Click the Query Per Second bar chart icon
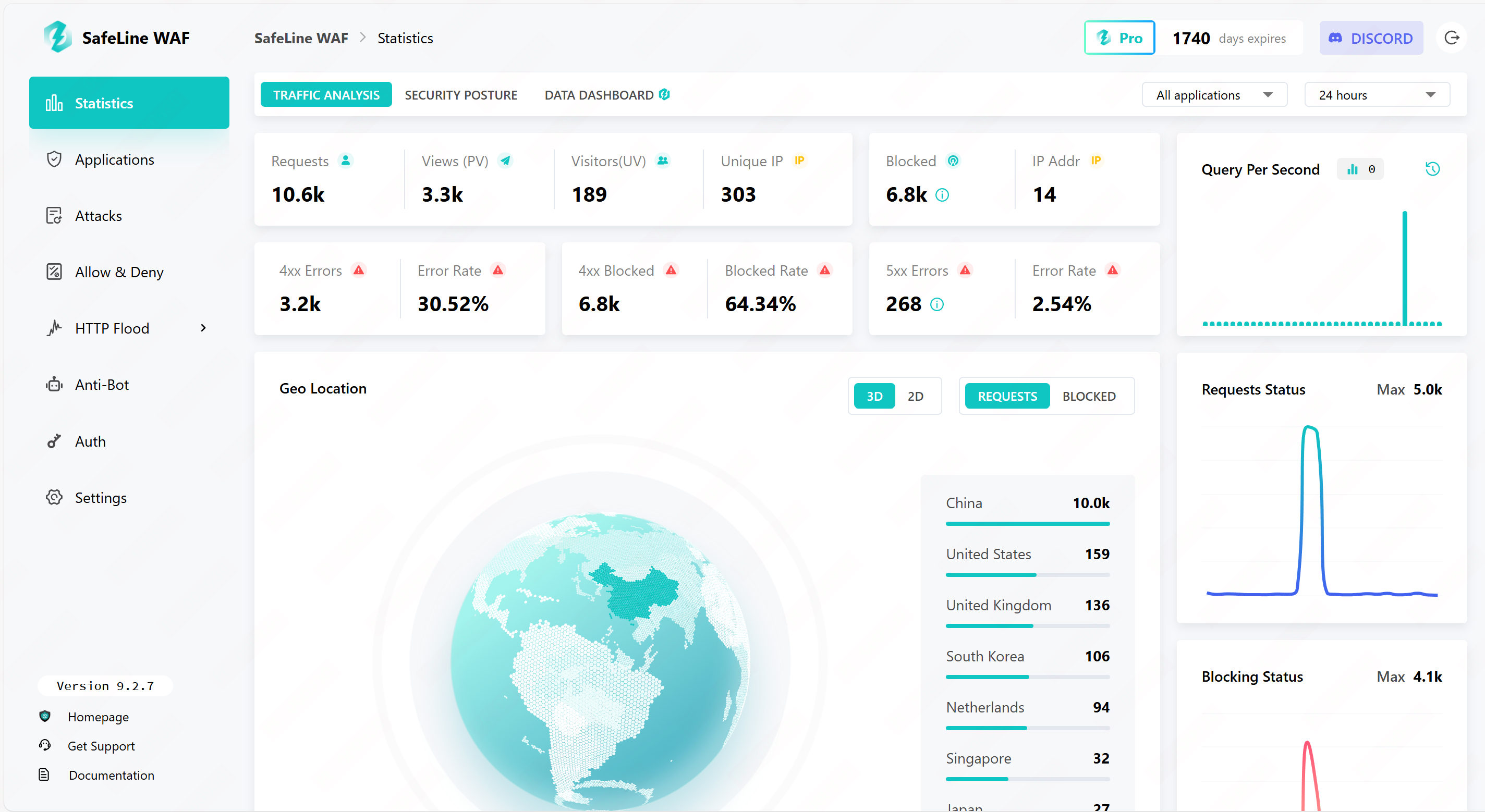 (1352, 169)
